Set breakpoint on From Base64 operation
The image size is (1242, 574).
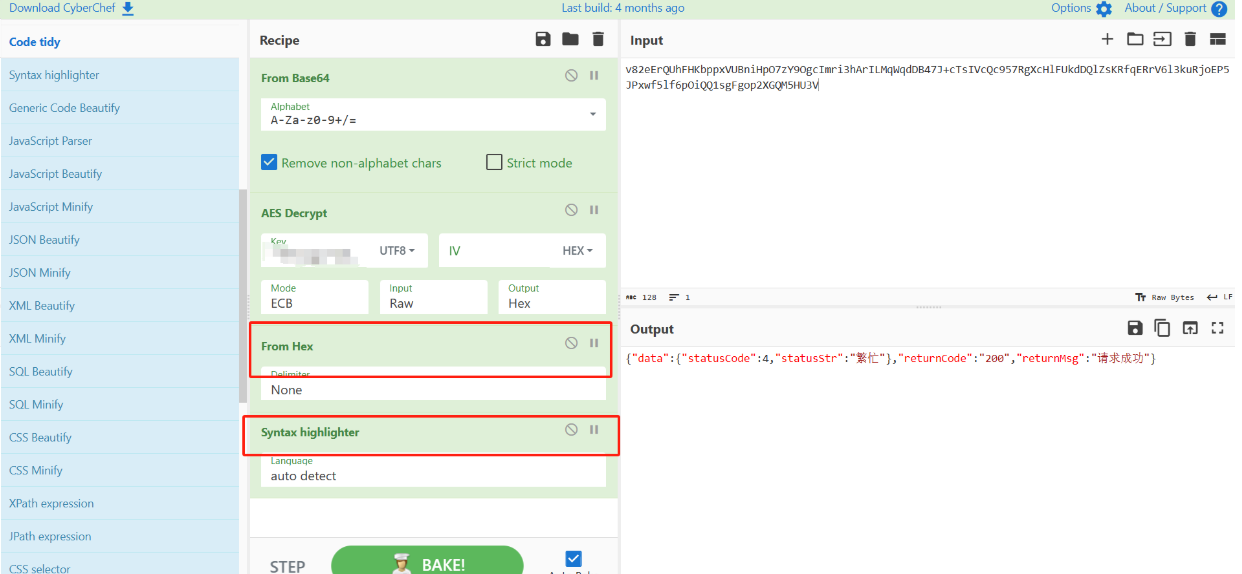coord(594,75)
